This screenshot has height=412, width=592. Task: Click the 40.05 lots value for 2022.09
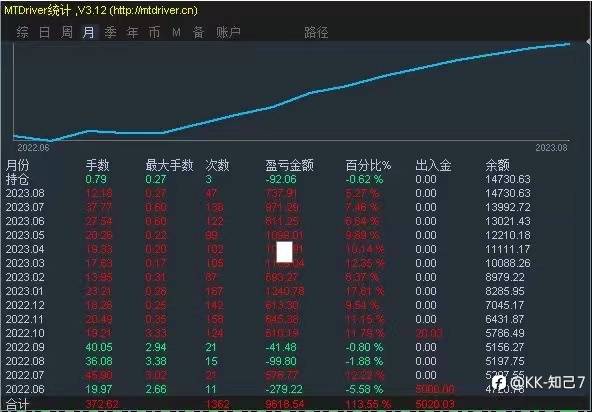coord(99,347)
